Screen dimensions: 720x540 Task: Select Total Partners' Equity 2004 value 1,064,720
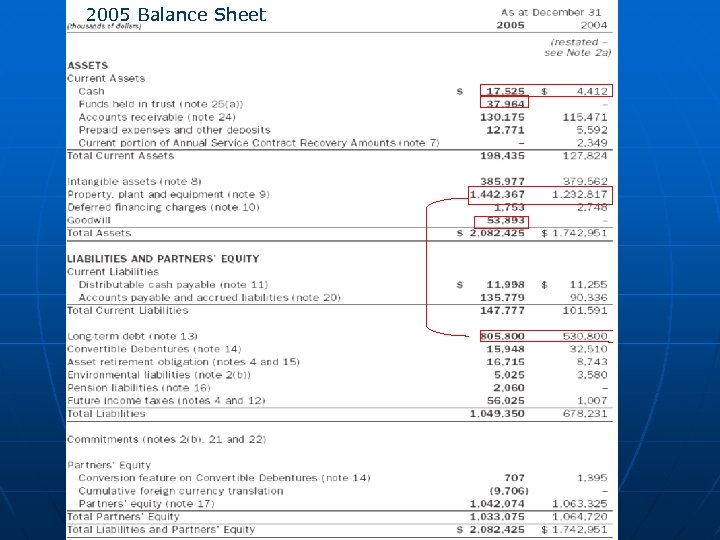click(x=579, y=516)
